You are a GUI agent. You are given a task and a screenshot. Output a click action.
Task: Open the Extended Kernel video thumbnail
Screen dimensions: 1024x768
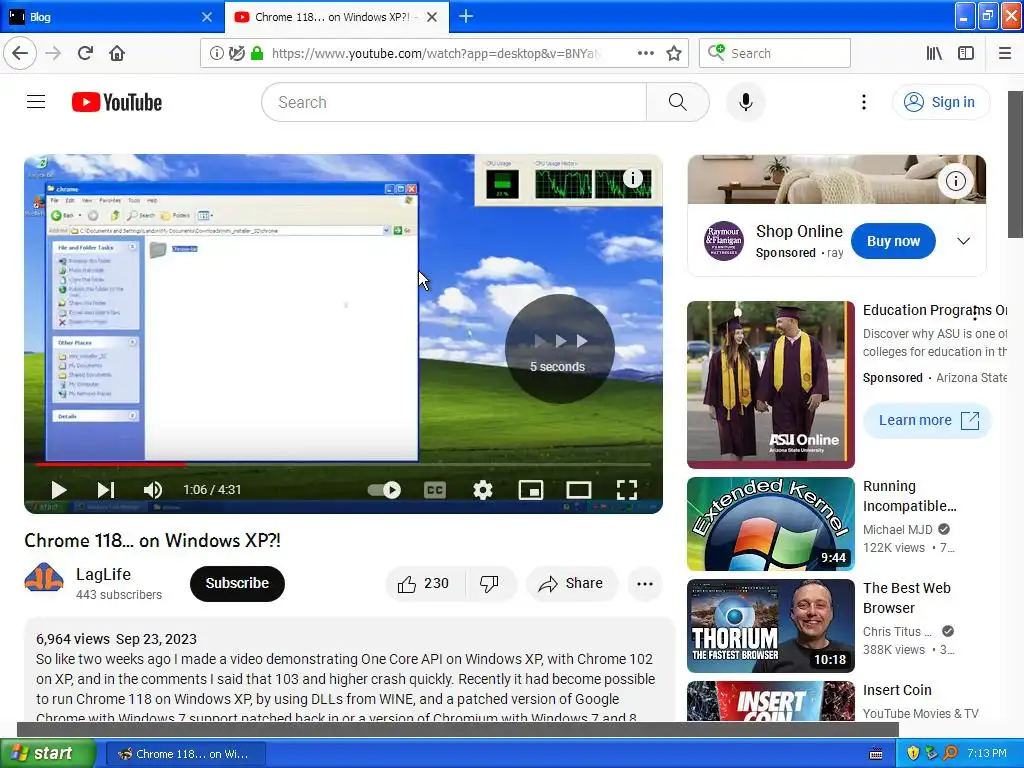pyautogui.click(x=771, y=524)
